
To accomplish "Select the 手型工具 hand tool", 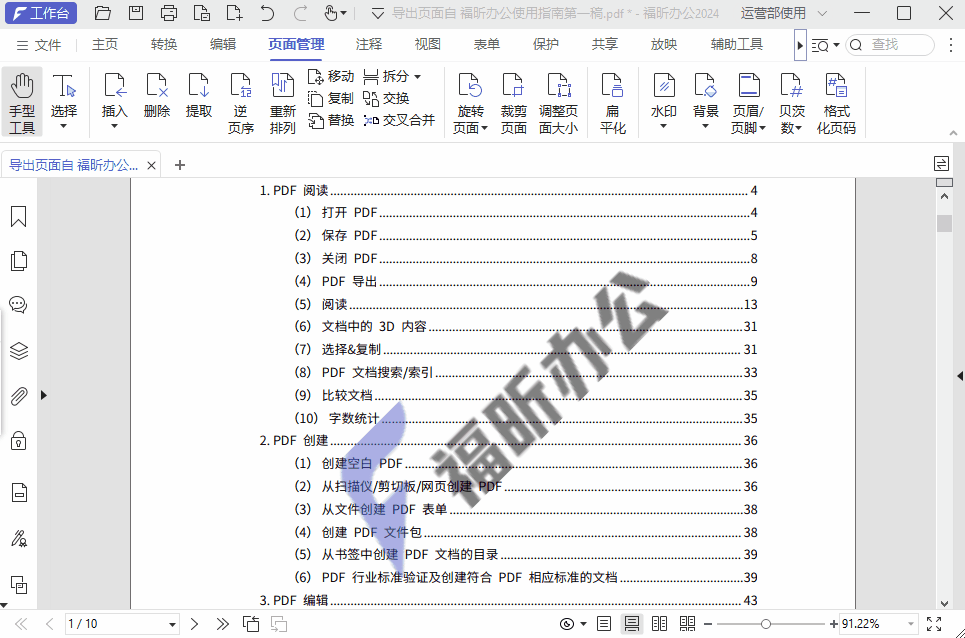I will (22, 100).
